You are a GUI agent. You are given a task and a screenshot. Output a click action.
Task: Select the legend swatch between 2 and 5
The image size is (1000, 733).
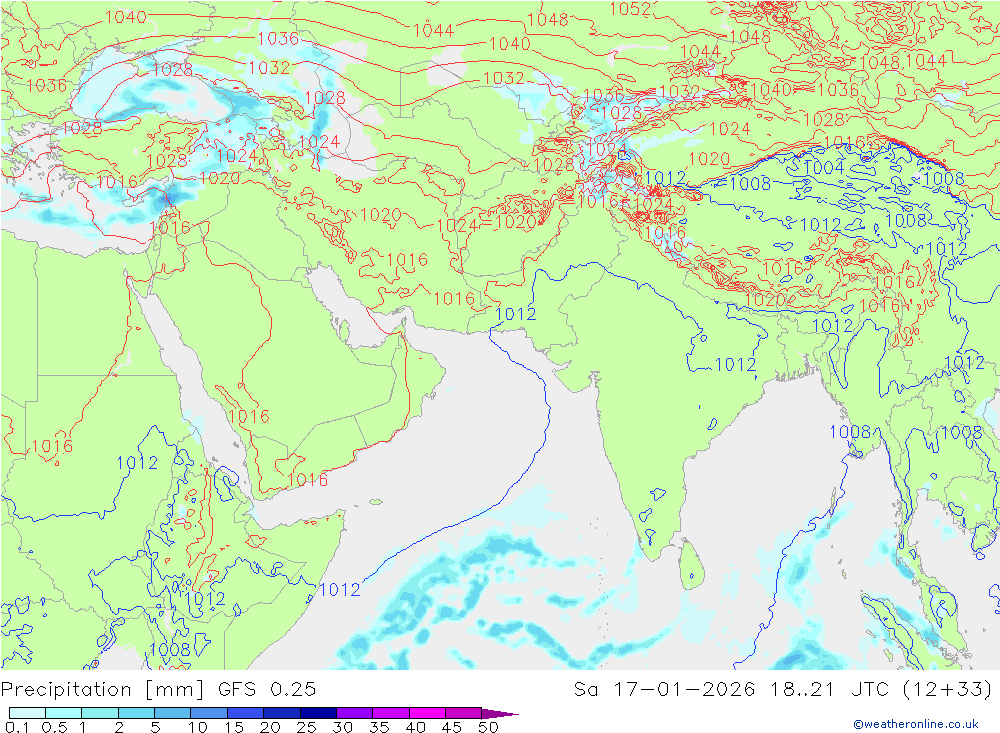click(136, 713)
